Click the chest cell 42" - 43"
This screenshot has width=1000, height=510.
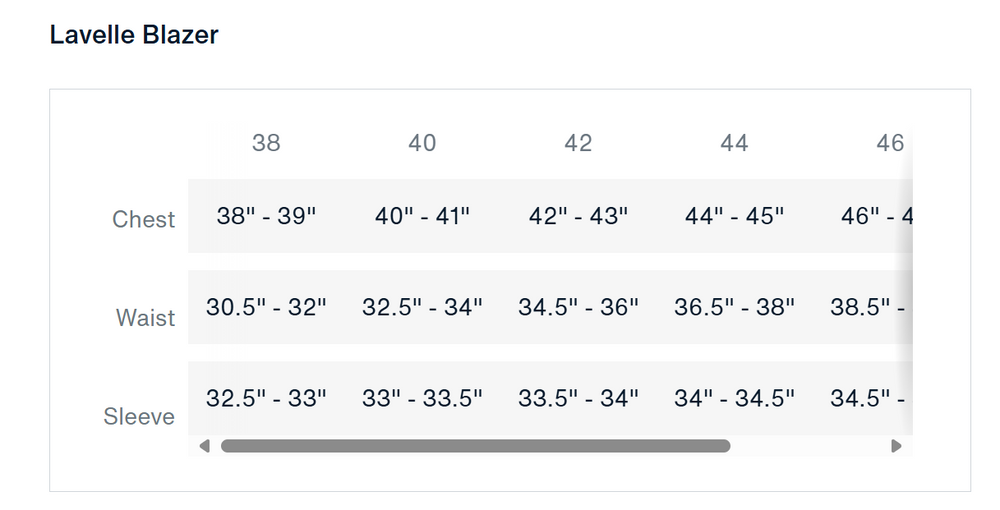click(x=578, y=216)
